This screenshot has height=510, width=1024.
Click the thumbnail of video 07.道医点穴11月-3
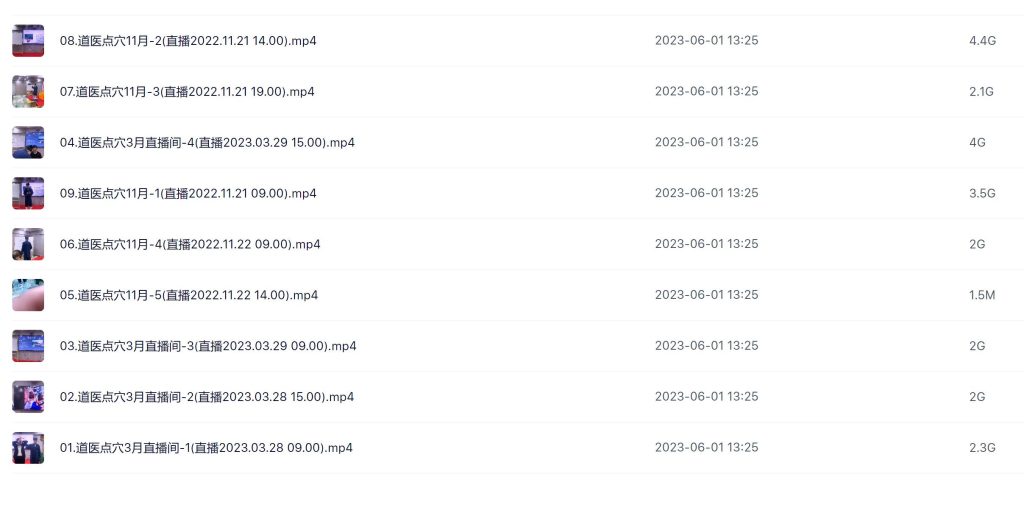point(28,92)
